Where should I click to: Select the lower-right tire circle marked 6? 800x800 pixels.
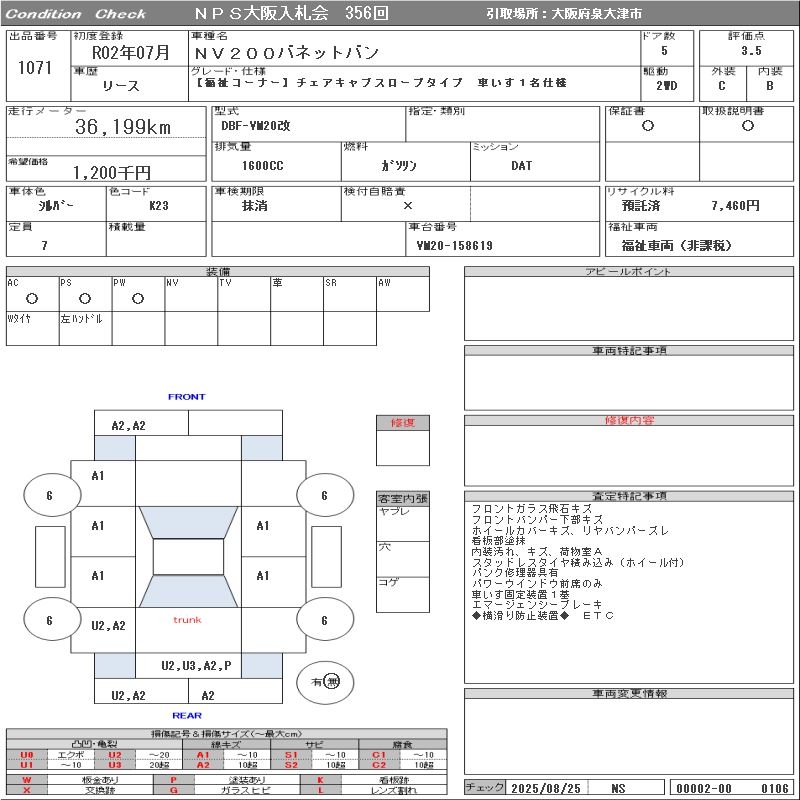324,620
